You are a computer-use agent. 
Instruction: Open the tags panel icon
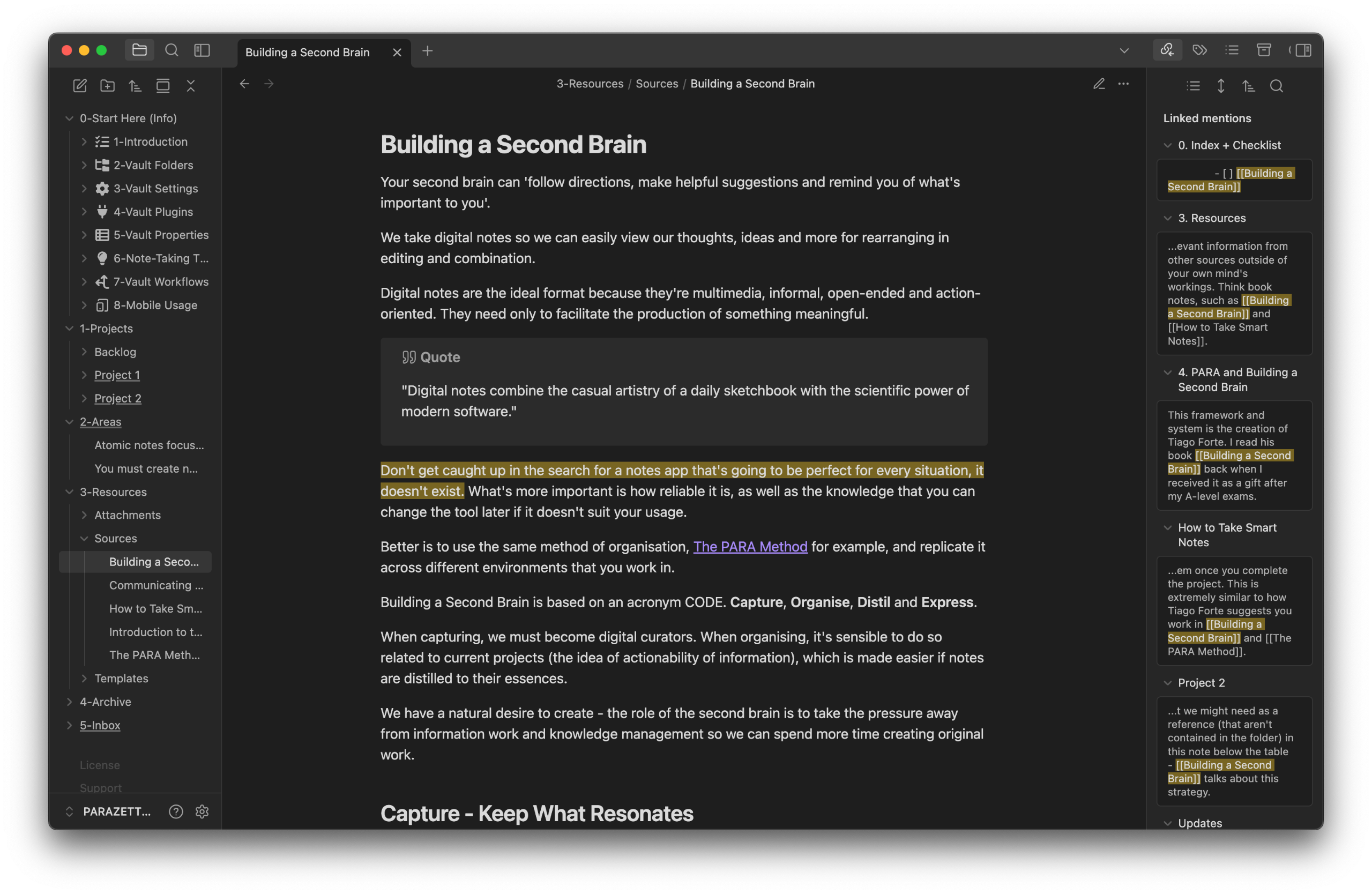tap(1199, 50)
